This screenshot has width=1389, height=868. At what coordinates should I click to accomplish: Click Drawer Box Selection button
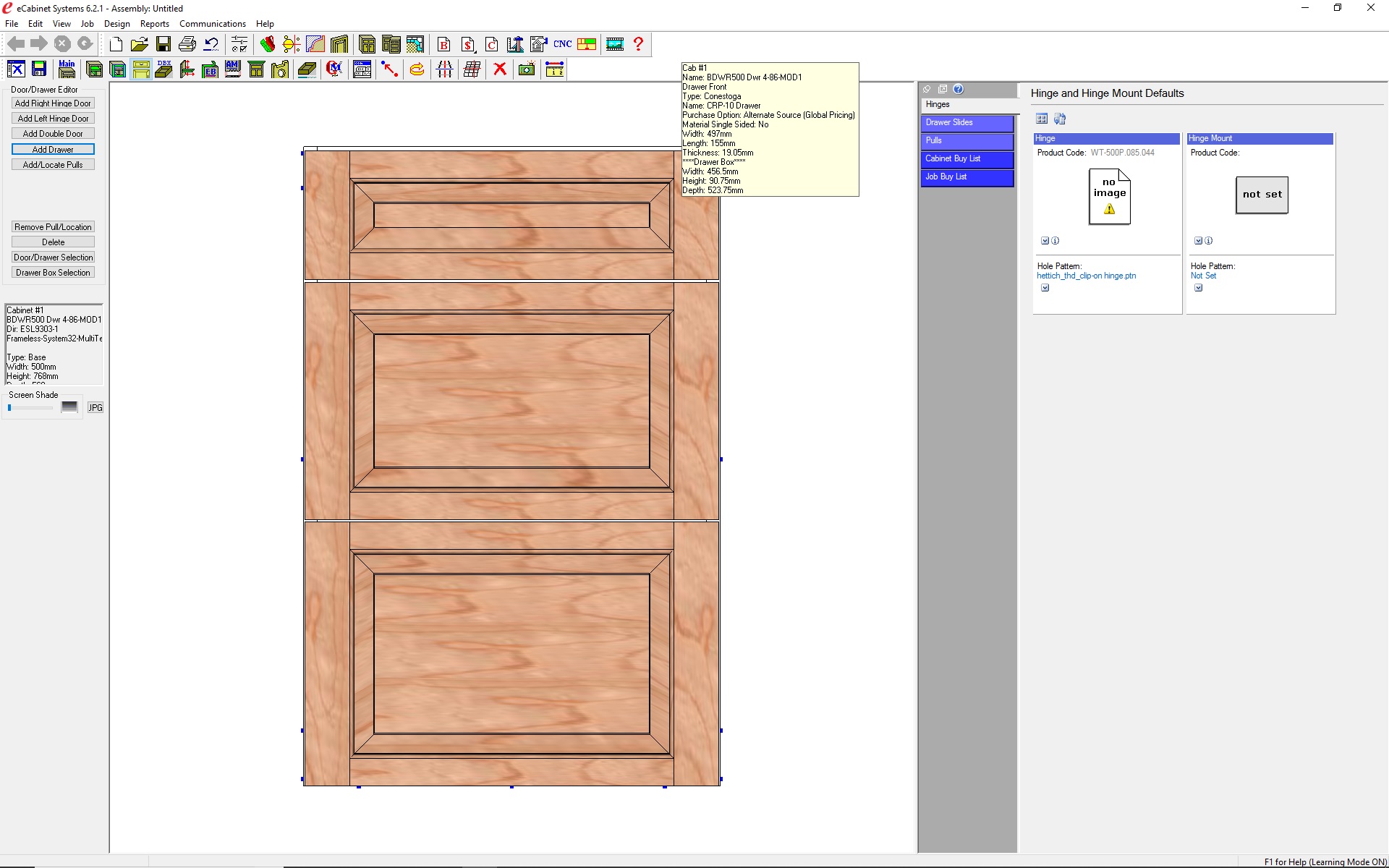click(53, 273)
